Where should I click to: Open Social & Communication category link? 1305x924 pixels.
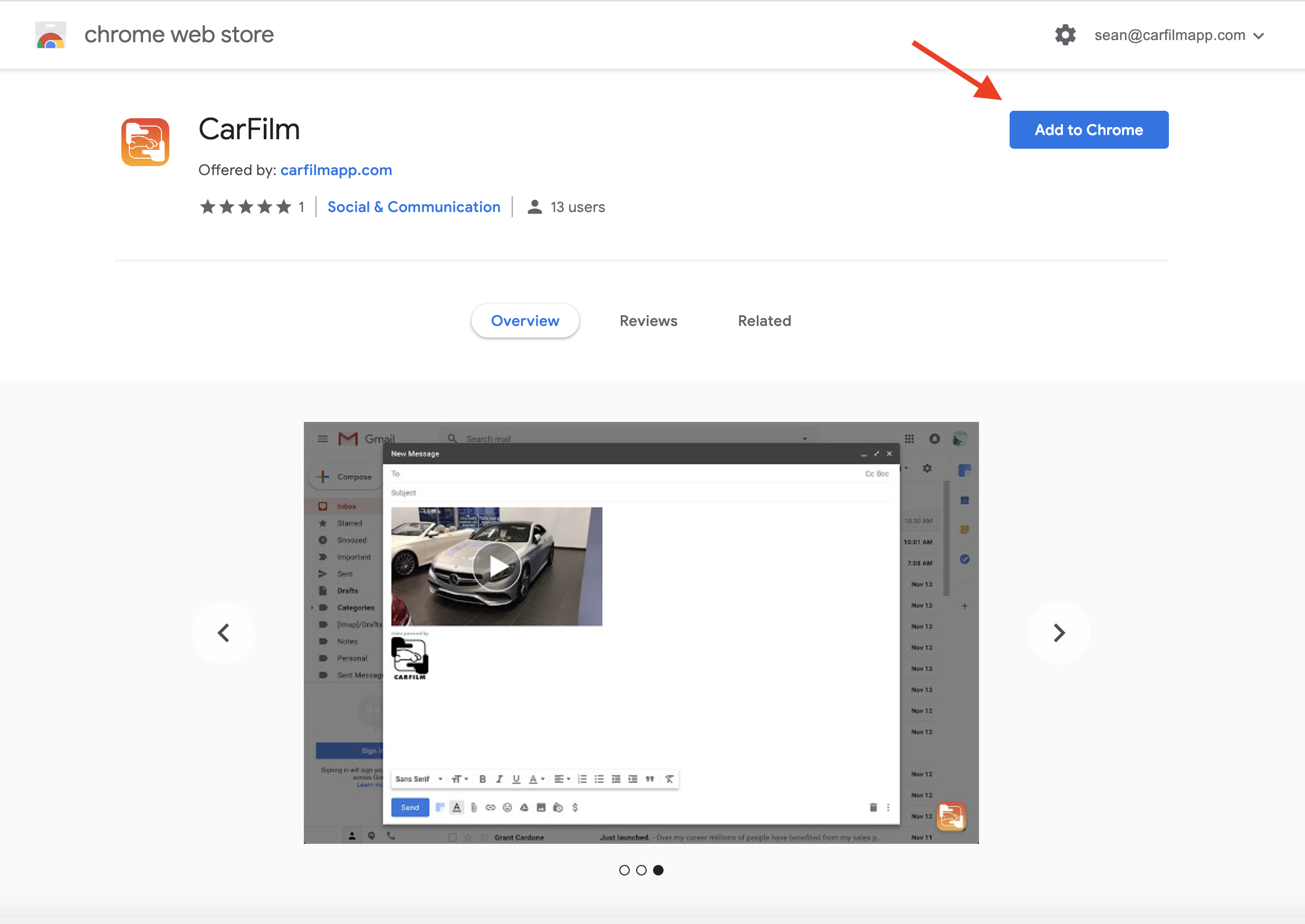[414, 207]
